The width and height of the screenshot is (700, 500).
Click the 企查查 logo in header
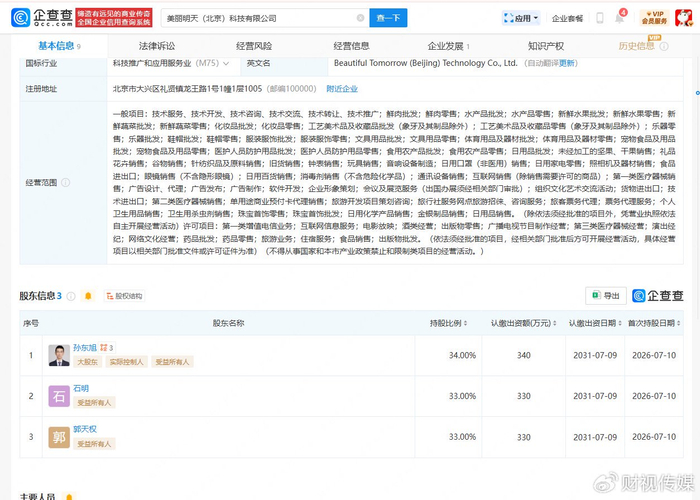[x=42, y=17]
